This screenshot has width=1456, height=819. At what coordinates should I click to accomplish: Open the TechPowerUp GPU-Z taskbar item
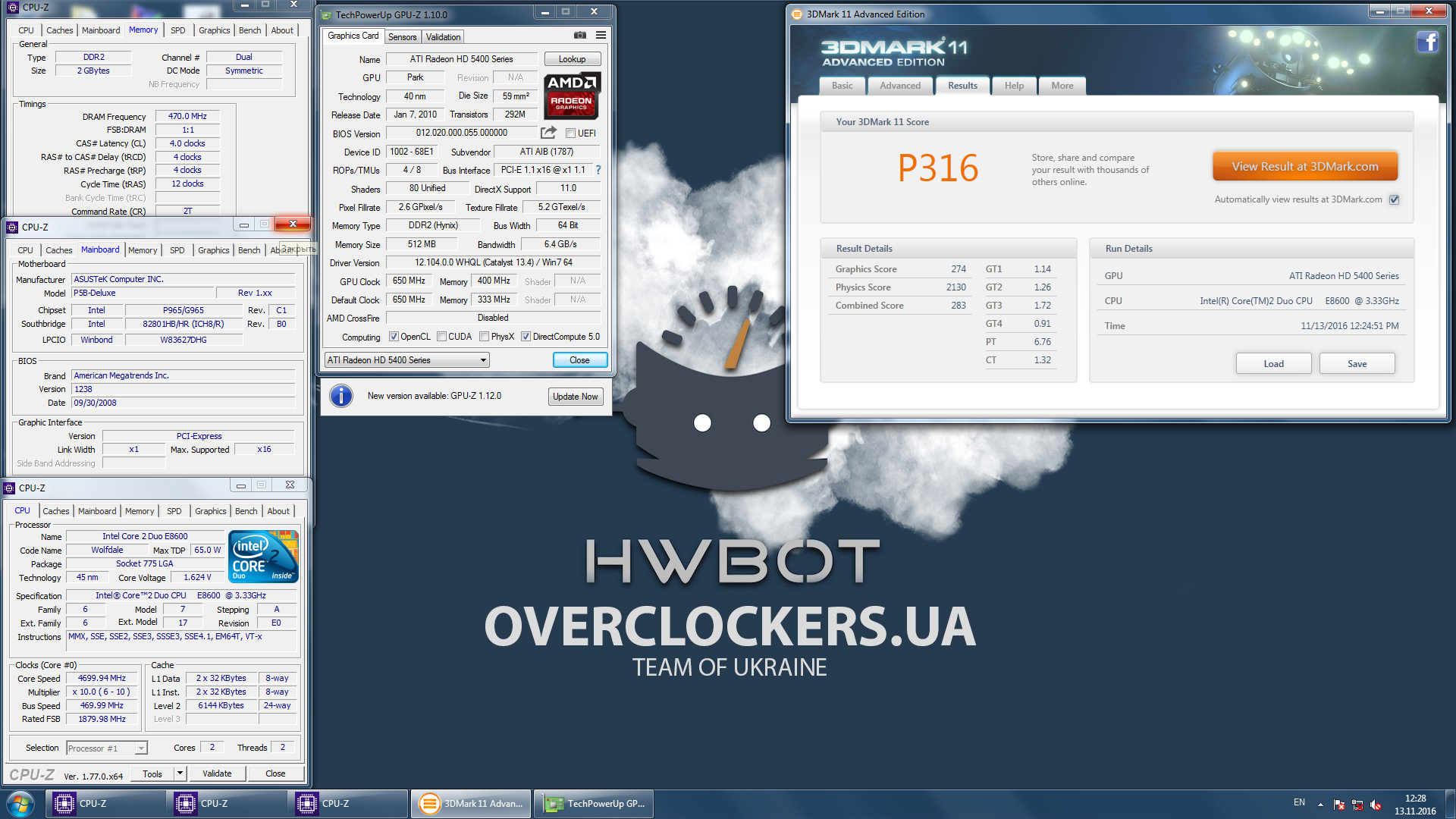click(x=593, y=804)
